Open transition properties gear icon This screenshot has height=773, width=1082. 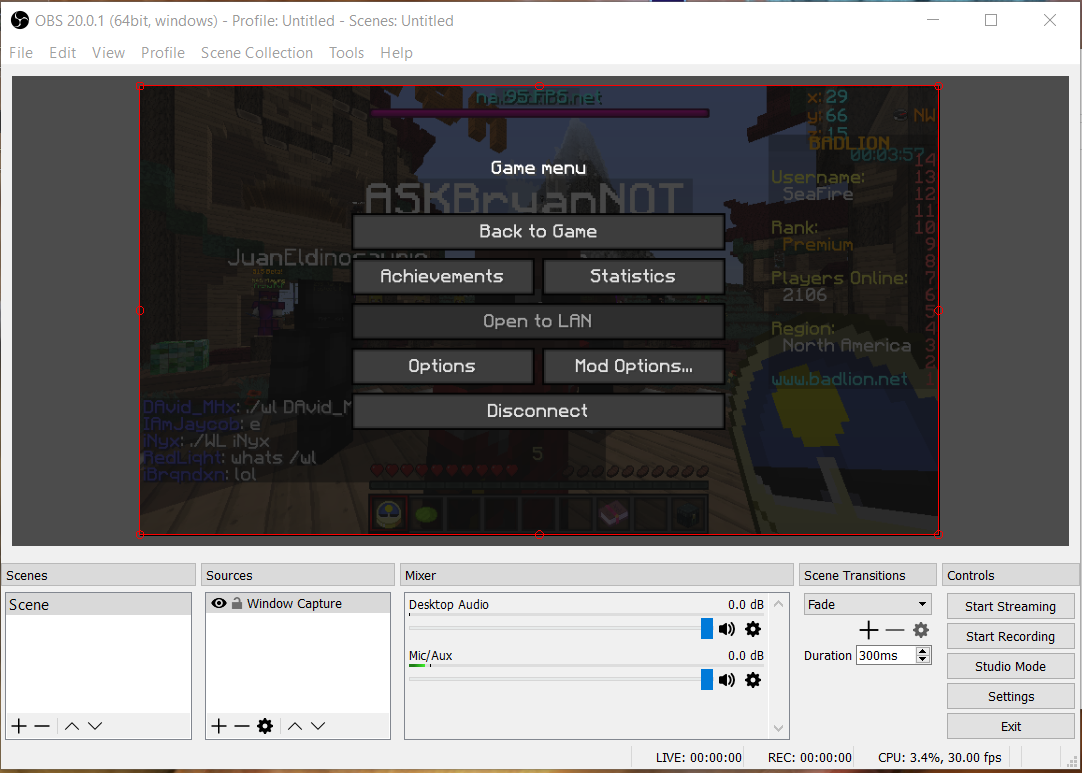[921, 630]
